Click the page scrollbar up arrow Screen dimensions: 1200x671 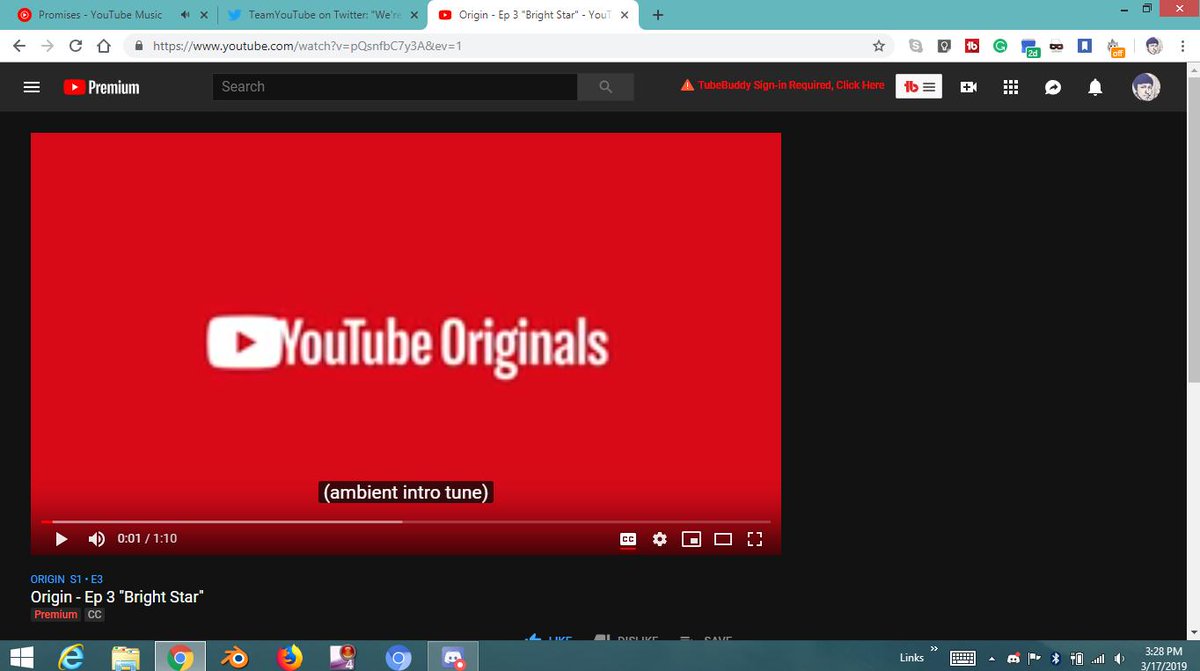coord(1193,70)
